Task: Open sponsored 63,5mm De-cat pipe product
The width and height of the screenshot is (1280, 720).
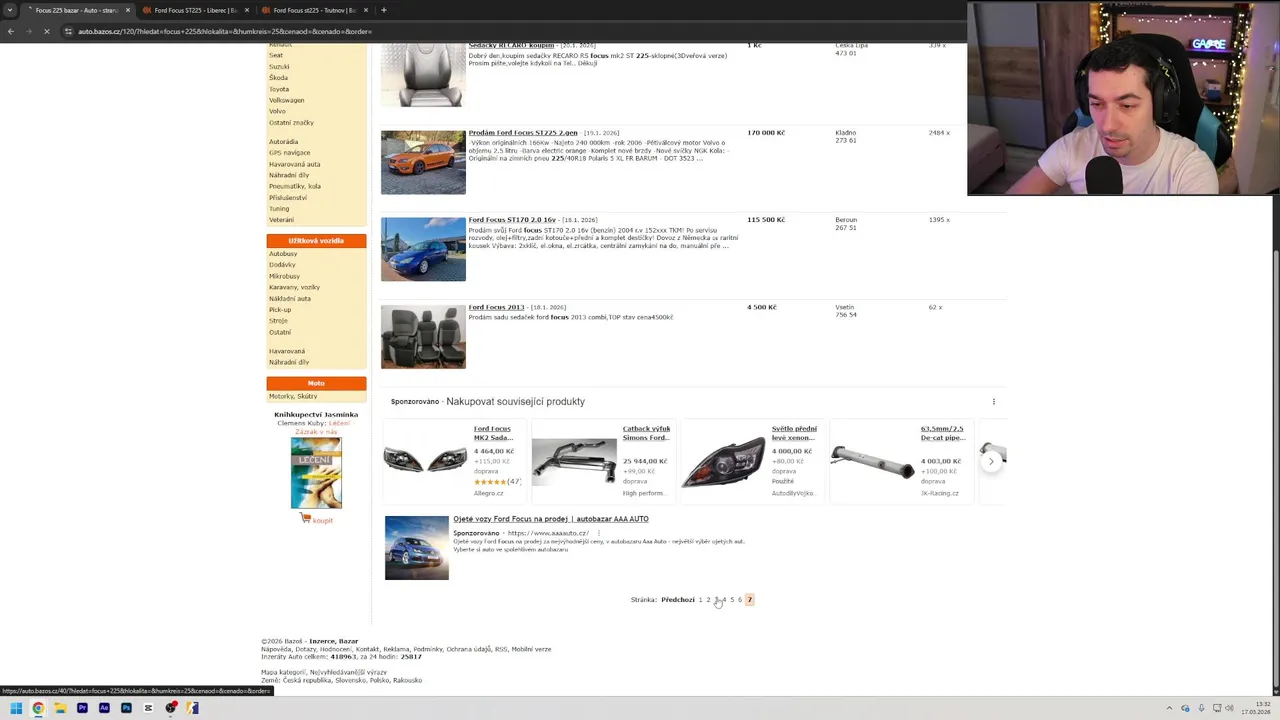Action: 901,460
